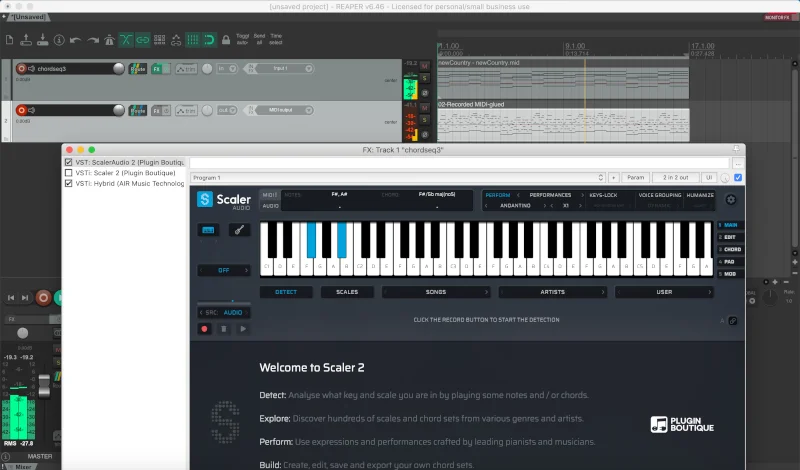Click the '+' preset button
Viewport: 800px width, 470px height.
[613, 178]
